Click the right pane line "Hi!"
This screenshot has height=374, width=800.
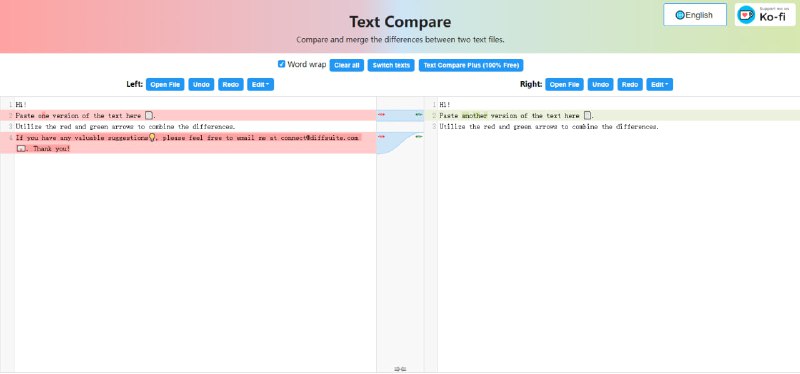point(445,105)
